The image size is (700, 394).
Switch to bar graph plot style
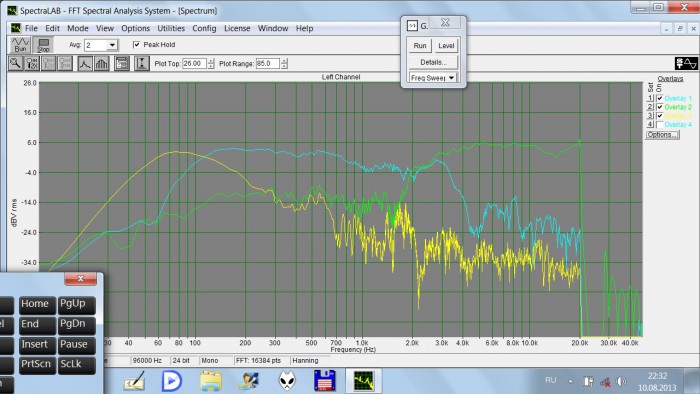(x=101, y=63)
